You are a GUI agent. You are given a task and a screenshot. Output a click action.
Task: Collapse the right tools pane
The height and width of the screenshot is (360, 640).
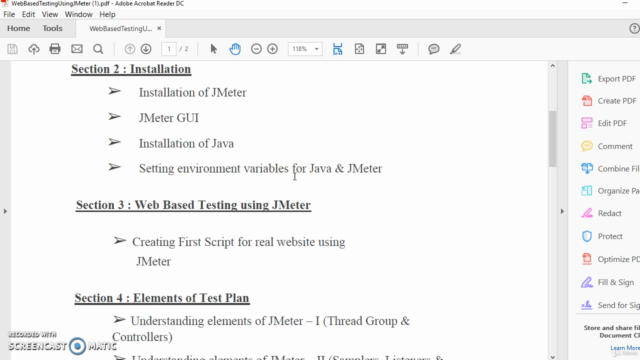pyautogui.click(x=562, y=211)
